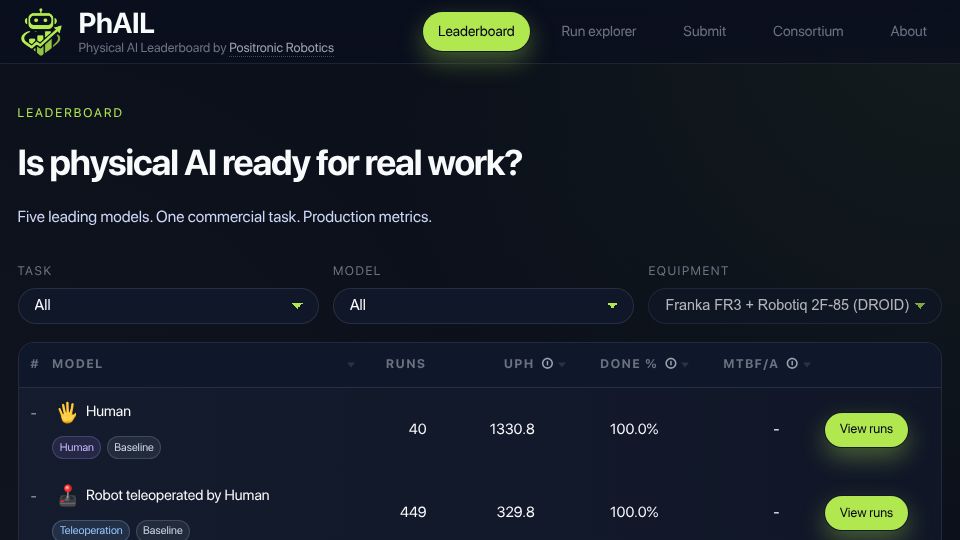The width and height of the screenshot is (960, 540).
Task: Click the 449 runs value
Action: pyautogui.click(x=413, y=512)
